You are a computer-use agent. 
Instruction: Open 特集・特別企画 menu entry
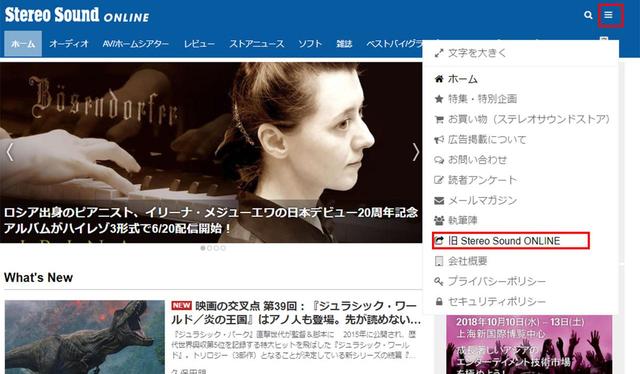[x=482, y=99]
